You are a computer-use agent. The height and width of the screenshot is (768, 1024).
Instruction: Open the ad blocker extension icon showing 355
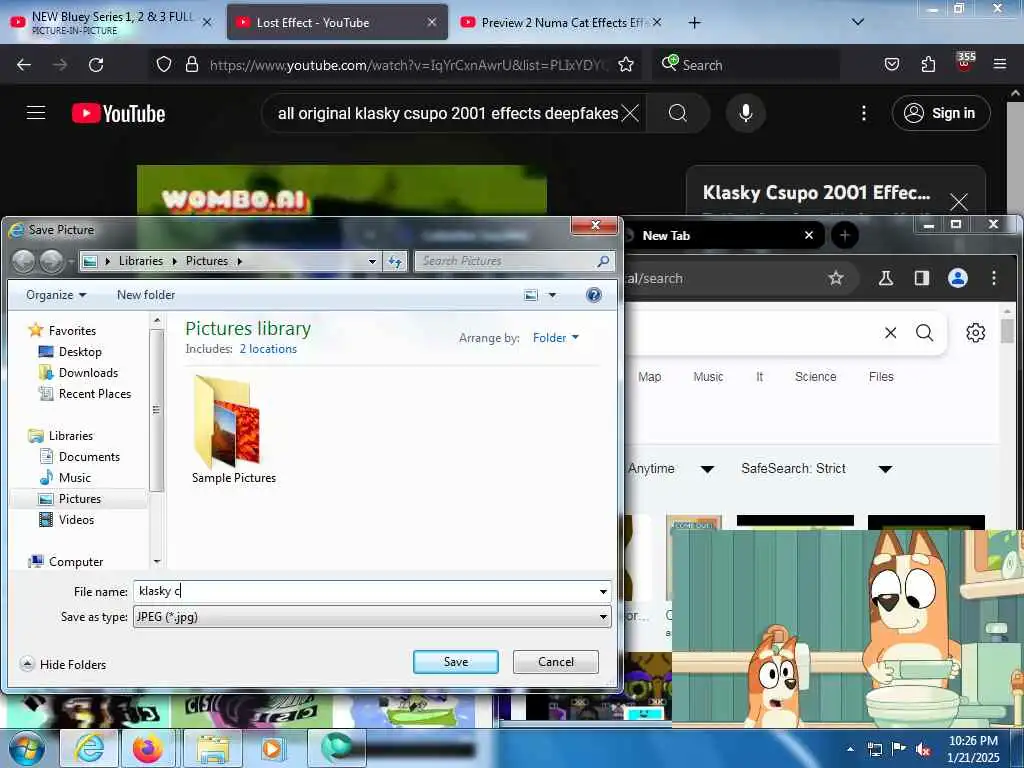965,62
